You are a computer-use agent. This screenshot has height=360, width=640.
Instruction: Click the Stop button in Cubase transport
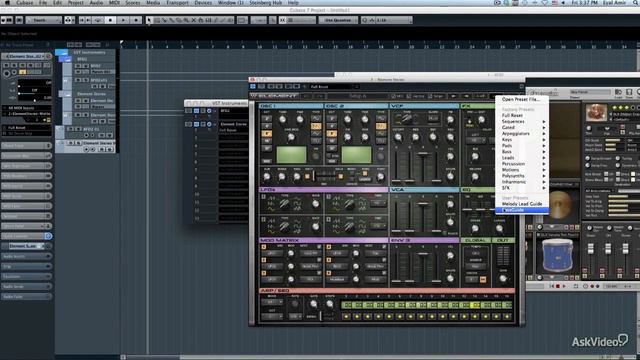(x=110, y=20)
